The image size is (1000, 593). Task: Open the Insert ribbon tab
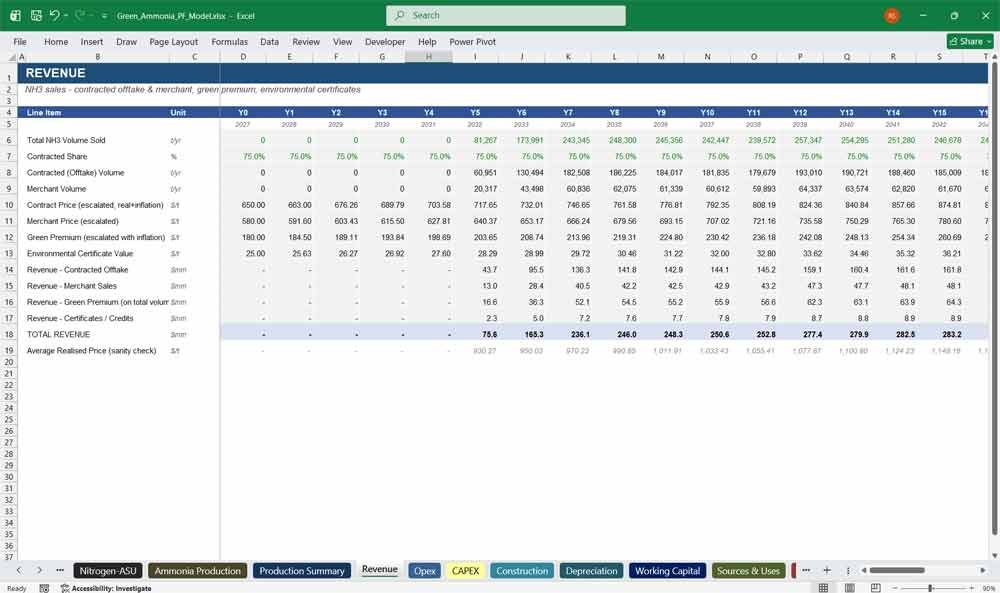pyautogui.click(x=92, y=41)
